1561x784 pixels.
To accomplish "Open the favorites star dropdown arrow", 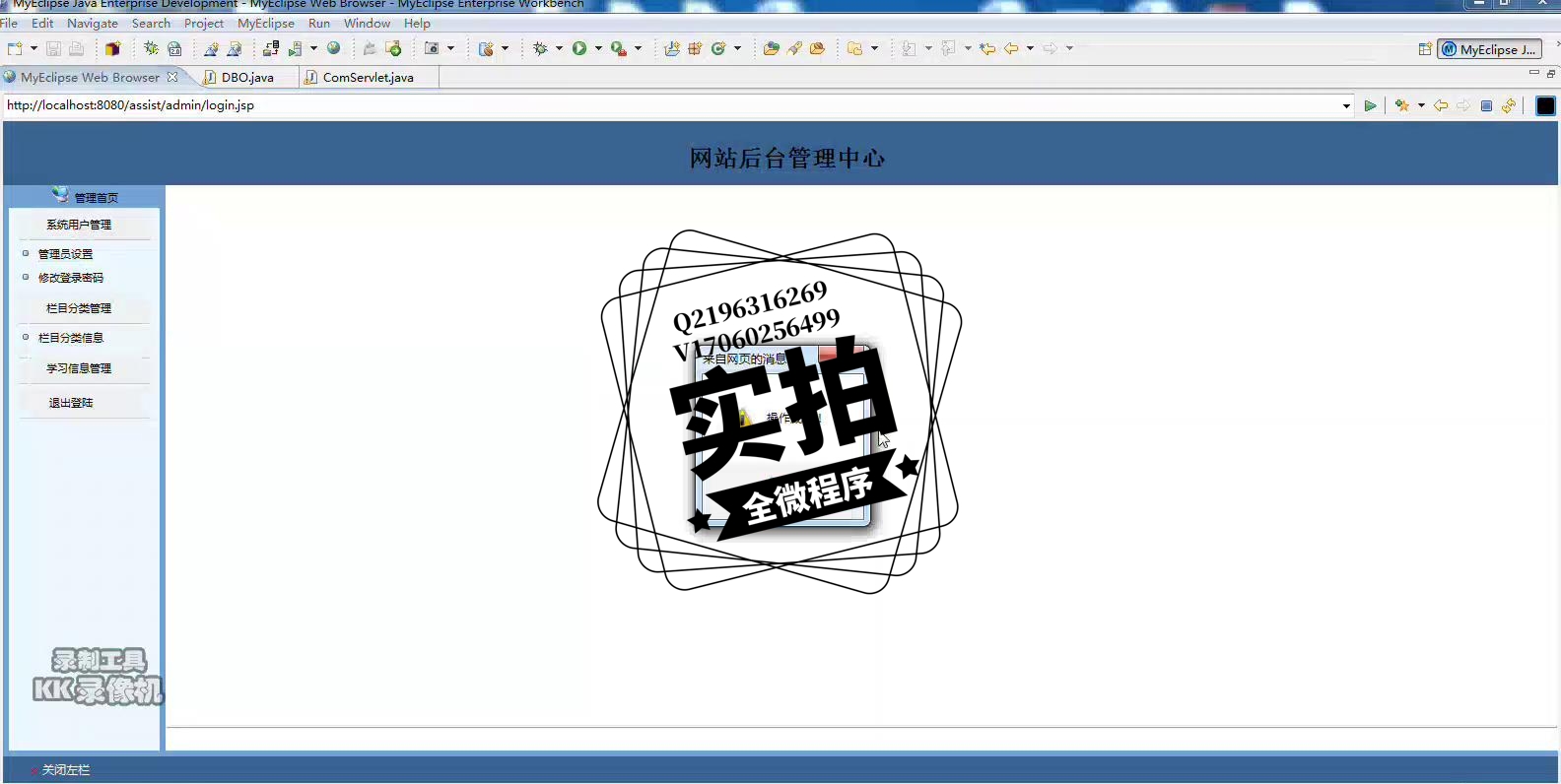I will pyautogui.click(x=1421, y=105).
